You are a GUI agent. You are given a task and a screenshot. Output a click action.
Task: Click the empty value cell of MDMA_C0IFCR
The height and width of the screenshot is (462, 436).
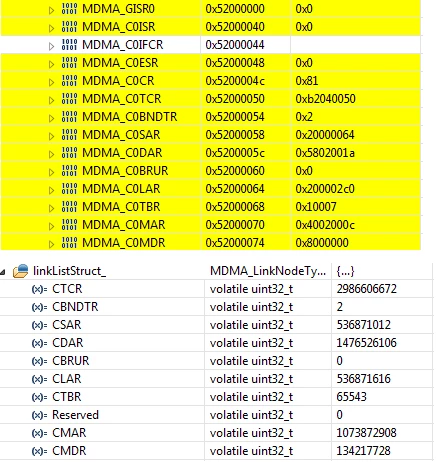pyautogui.click(x=355, y=45)
